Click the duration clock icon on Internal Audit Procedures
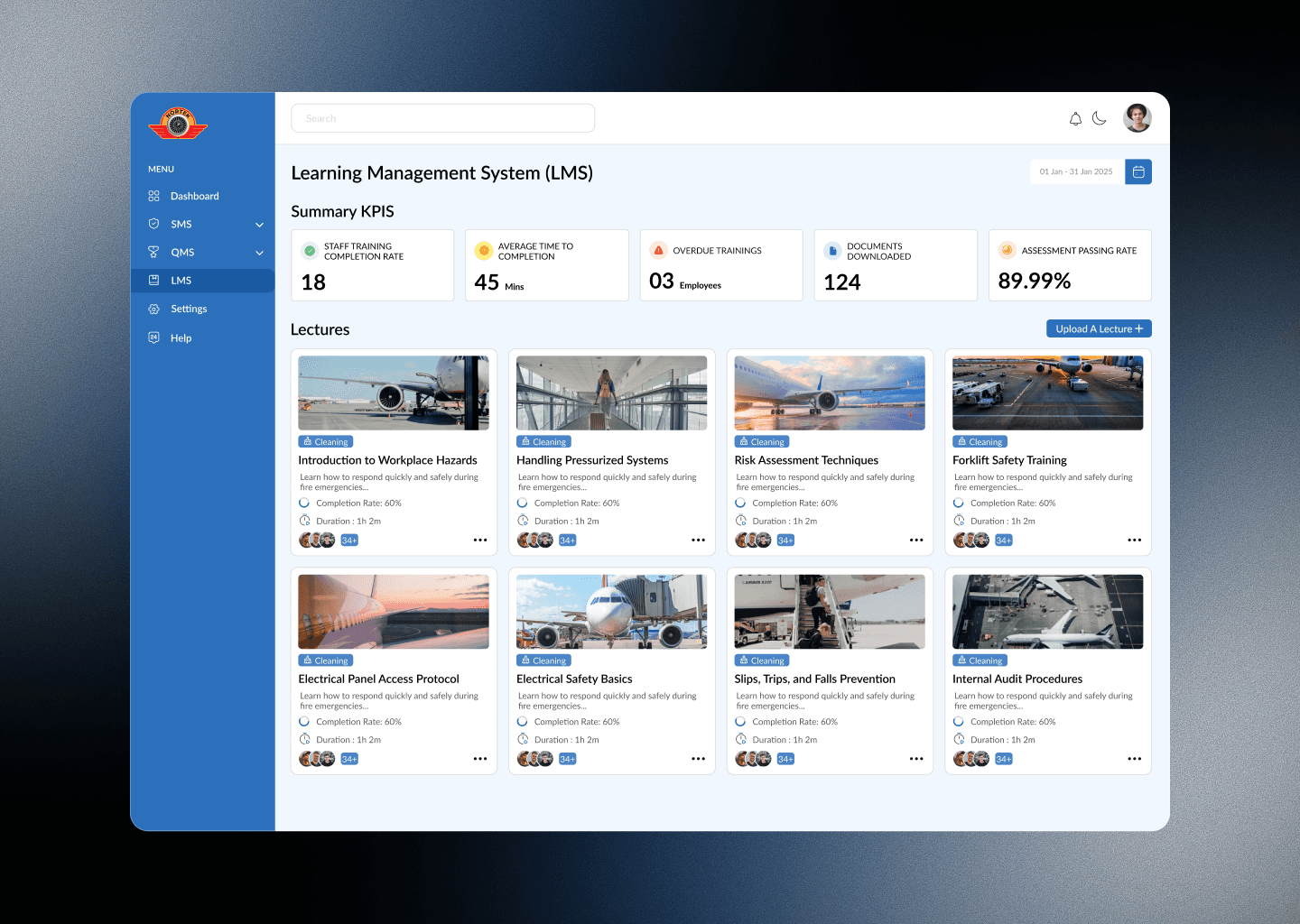The image size is (1300, 924). [959, 739]
